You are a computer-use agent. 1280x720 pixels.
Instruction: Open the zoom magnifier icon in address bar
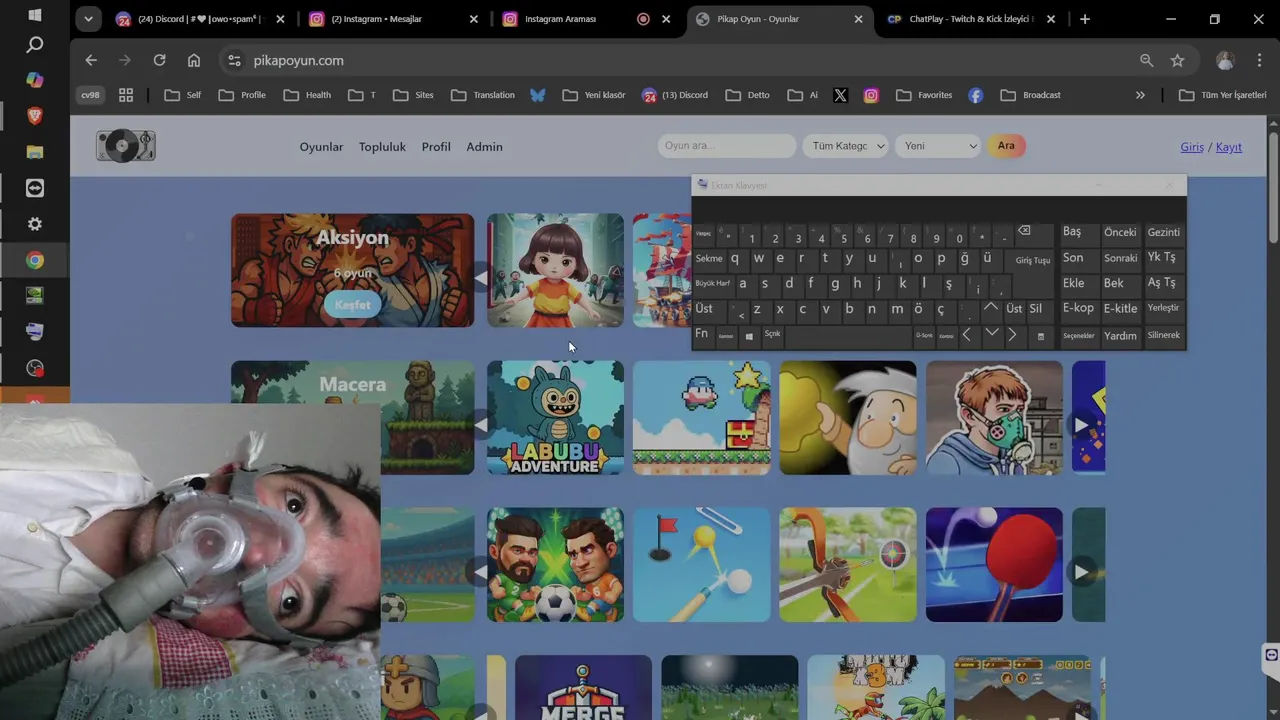tap(1147, 60)
